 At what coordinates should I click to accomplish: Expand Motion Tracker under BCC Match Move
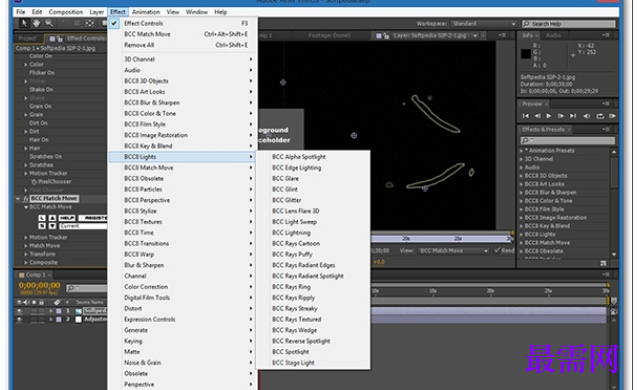point(26,237)
